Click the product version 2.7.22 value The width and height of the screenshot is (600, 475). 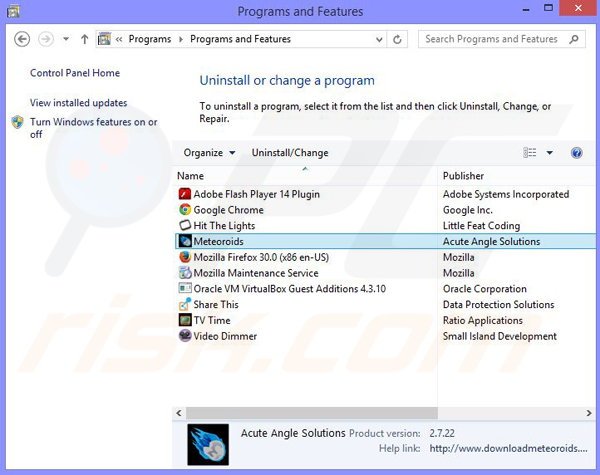point(442,433)
